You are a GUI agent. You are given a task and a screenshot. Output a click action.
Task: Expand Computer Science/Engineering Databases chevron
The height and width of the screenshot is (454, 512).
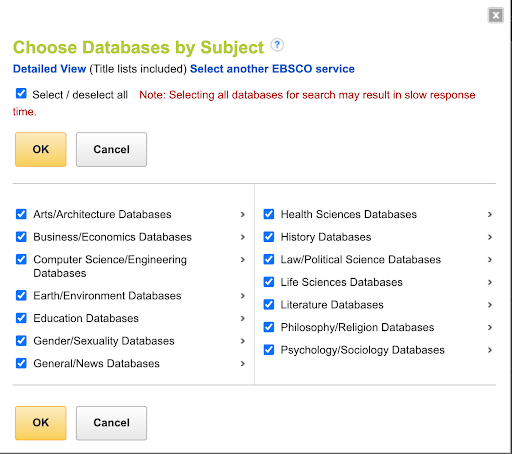[243, 260]
